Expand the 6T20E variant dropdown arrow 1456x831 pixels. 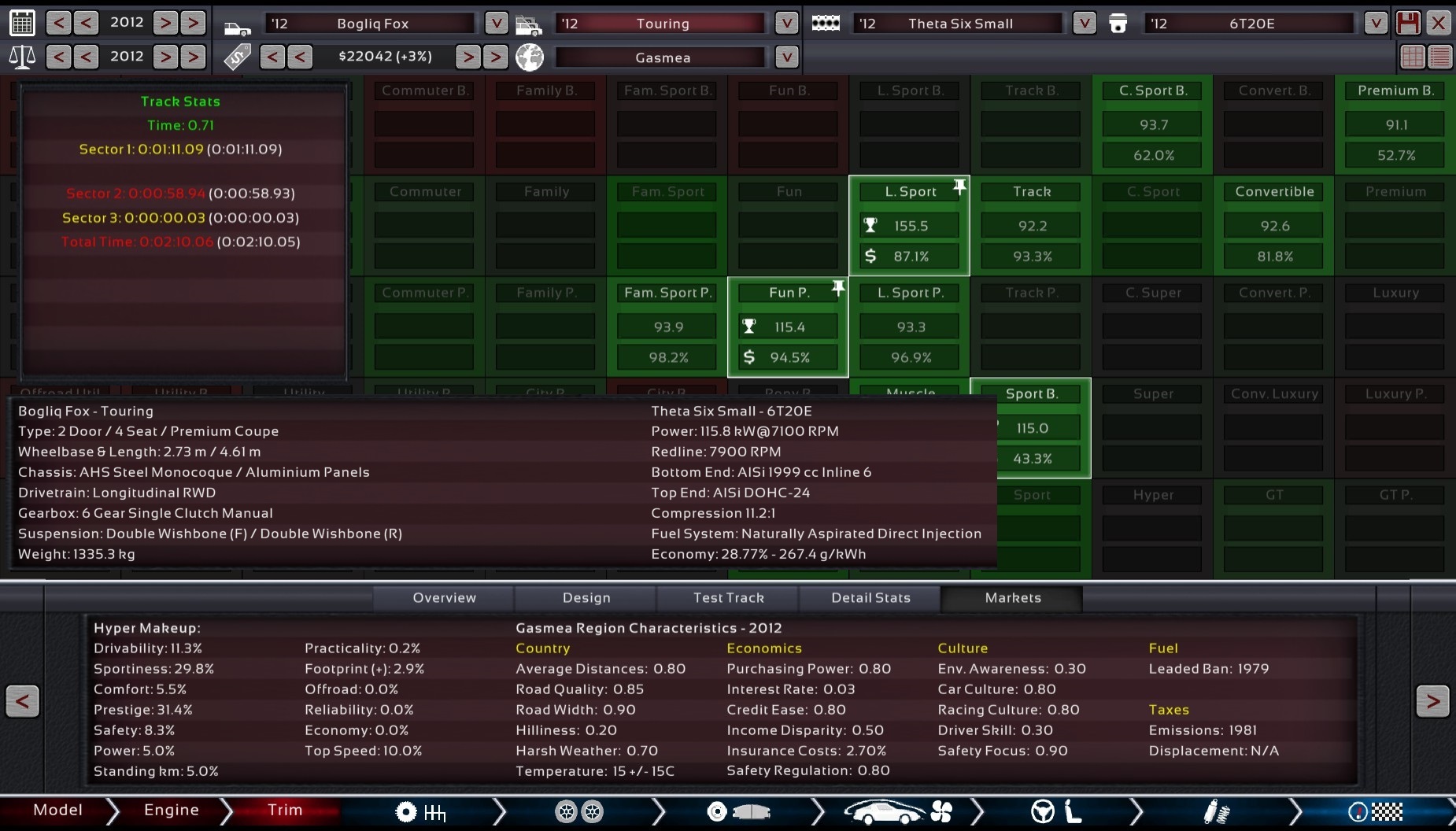point(1375,23)
